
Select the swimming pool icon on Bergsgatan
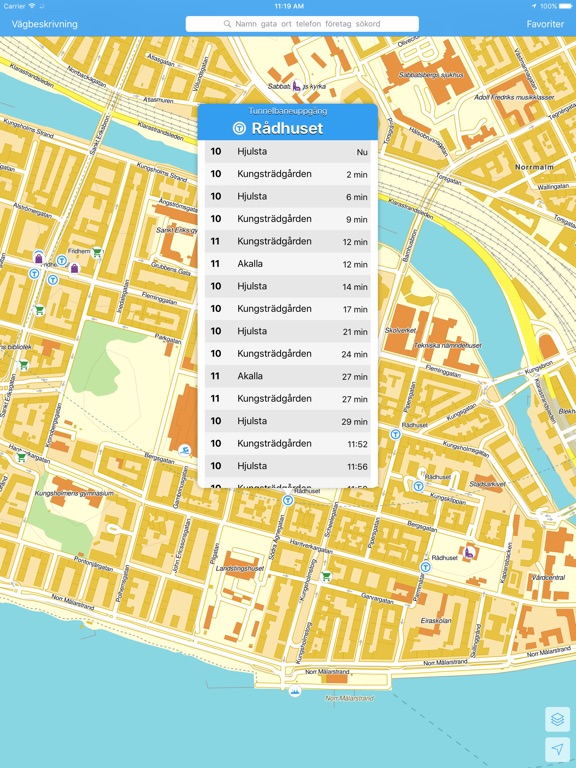185,450
